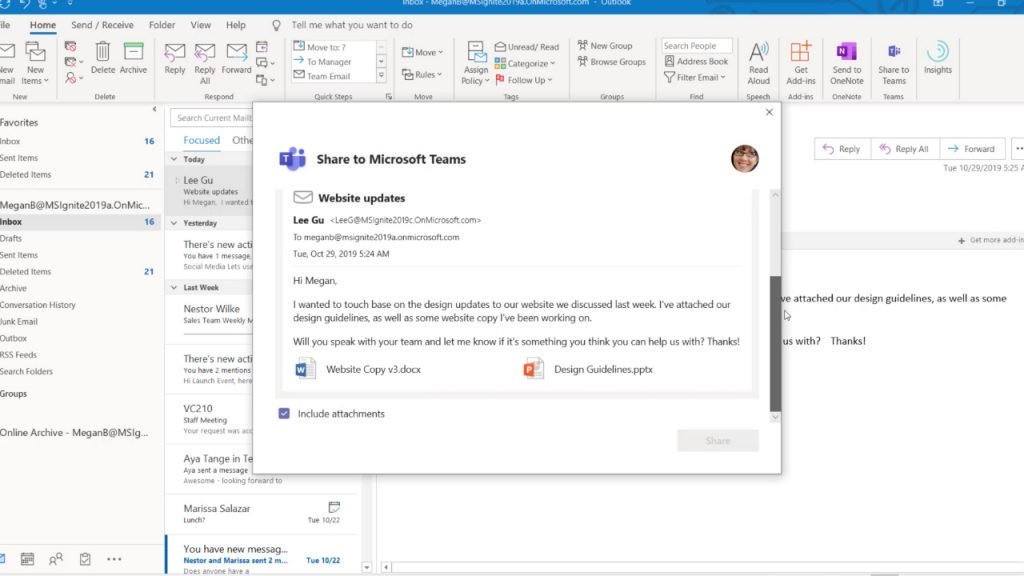
Task: Collapse the folder pane arrow
Action: [x=155, y=109]
